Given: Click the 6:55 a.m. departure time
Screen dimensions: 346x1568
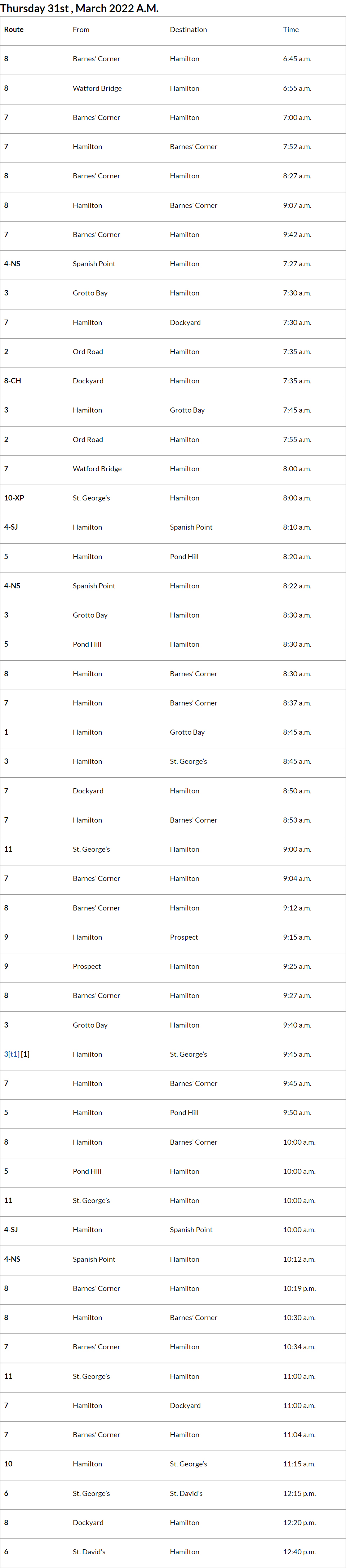Looking at the screenshot, I should [x=297, y=88].
